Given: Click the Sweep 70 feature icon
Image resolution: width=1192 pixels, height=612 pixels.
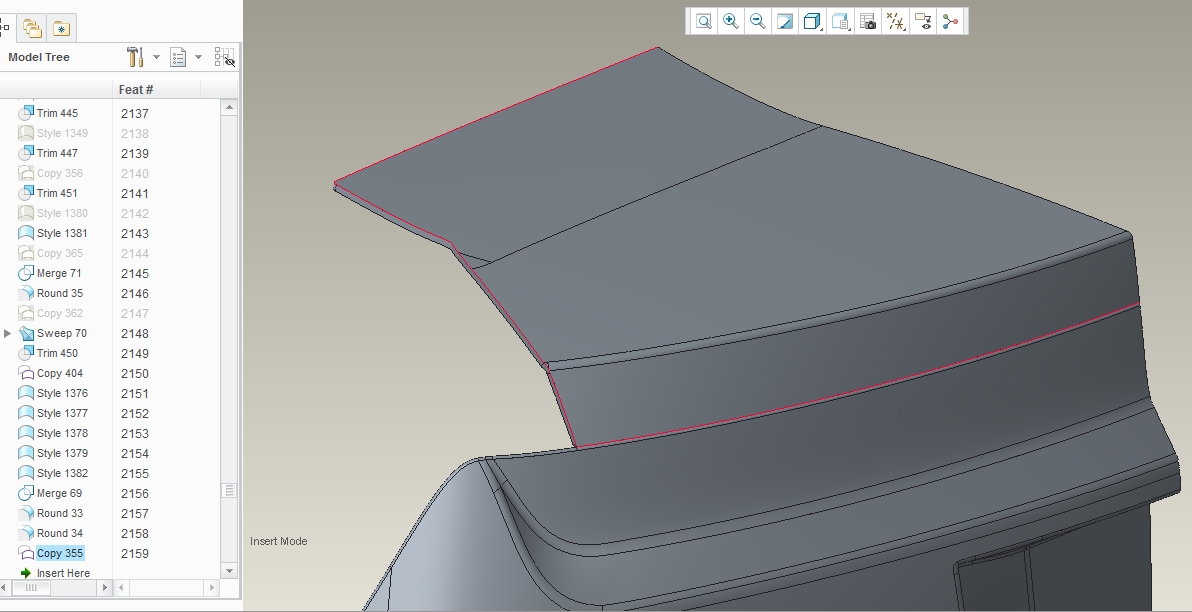Looking at the screenshot, I should (26, 333).
